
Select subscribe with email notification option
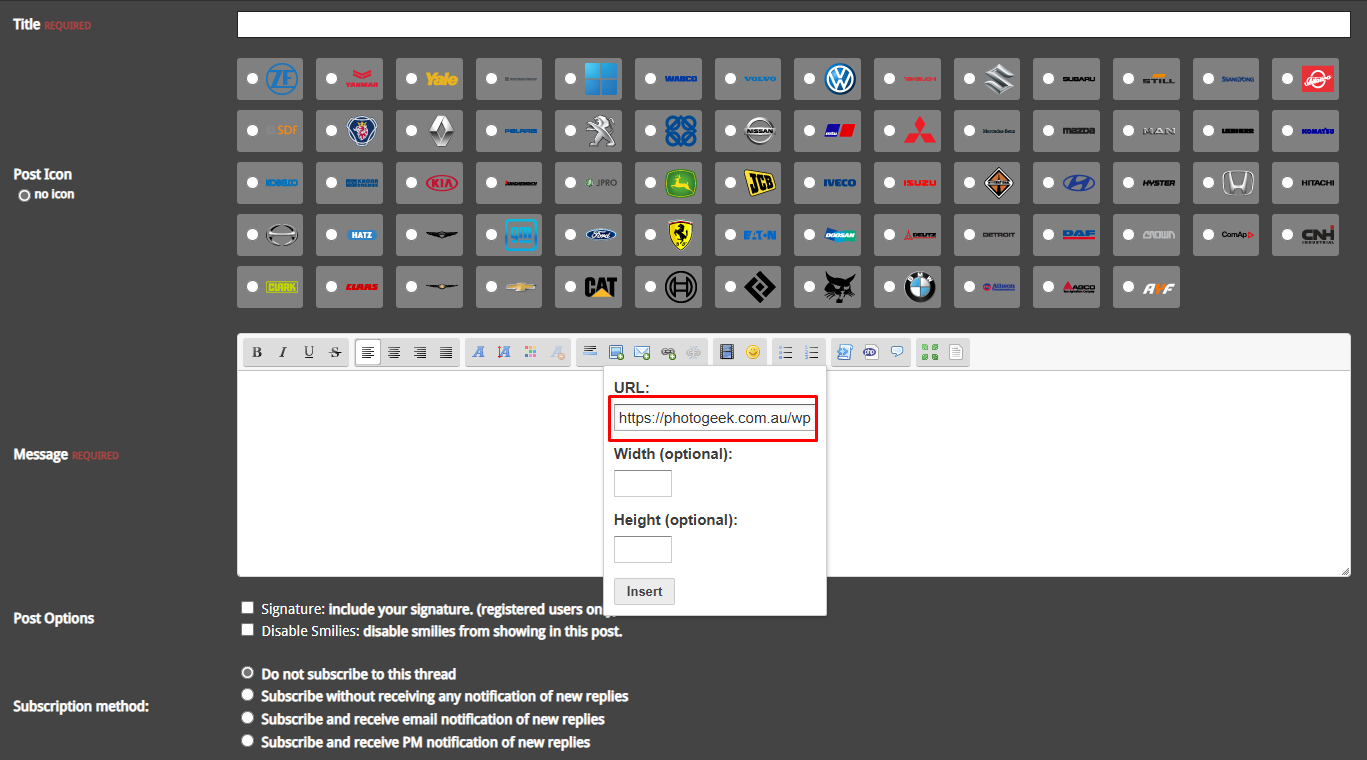pos(248,718)
